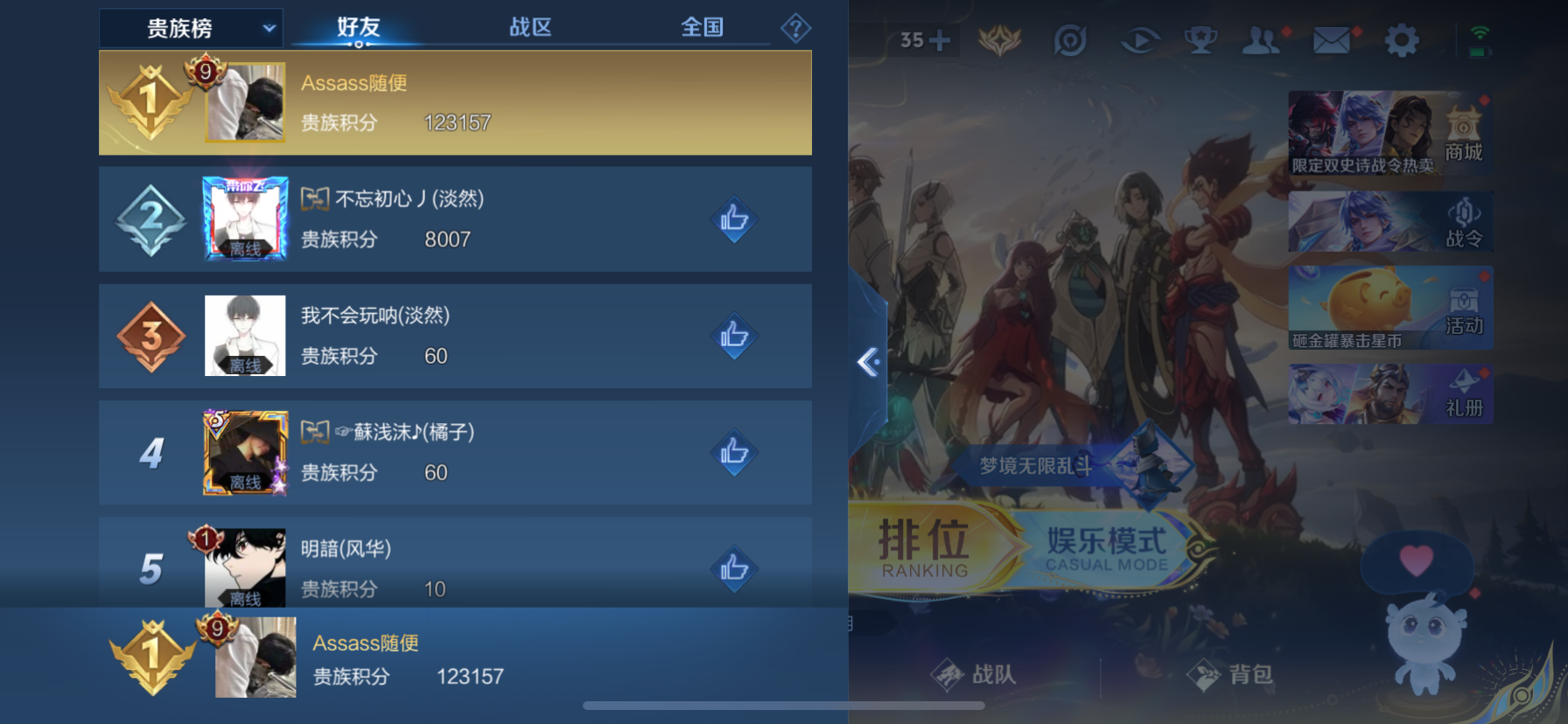Collapse the ranking panel with left arrow
The image size is (1568, 724).
868,362
